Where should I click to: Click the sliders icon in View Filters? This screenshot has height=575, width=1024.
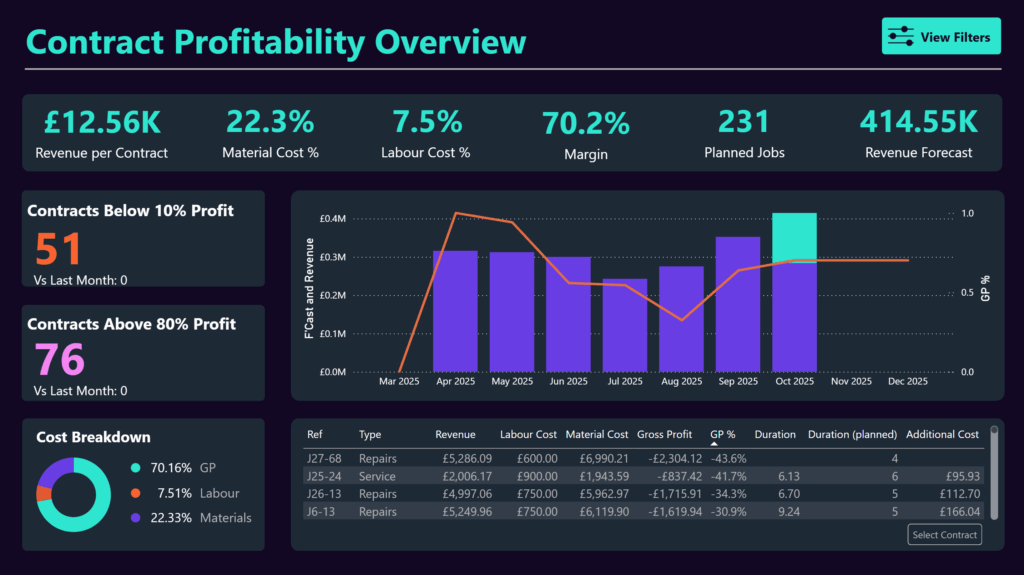click(901, 37)
